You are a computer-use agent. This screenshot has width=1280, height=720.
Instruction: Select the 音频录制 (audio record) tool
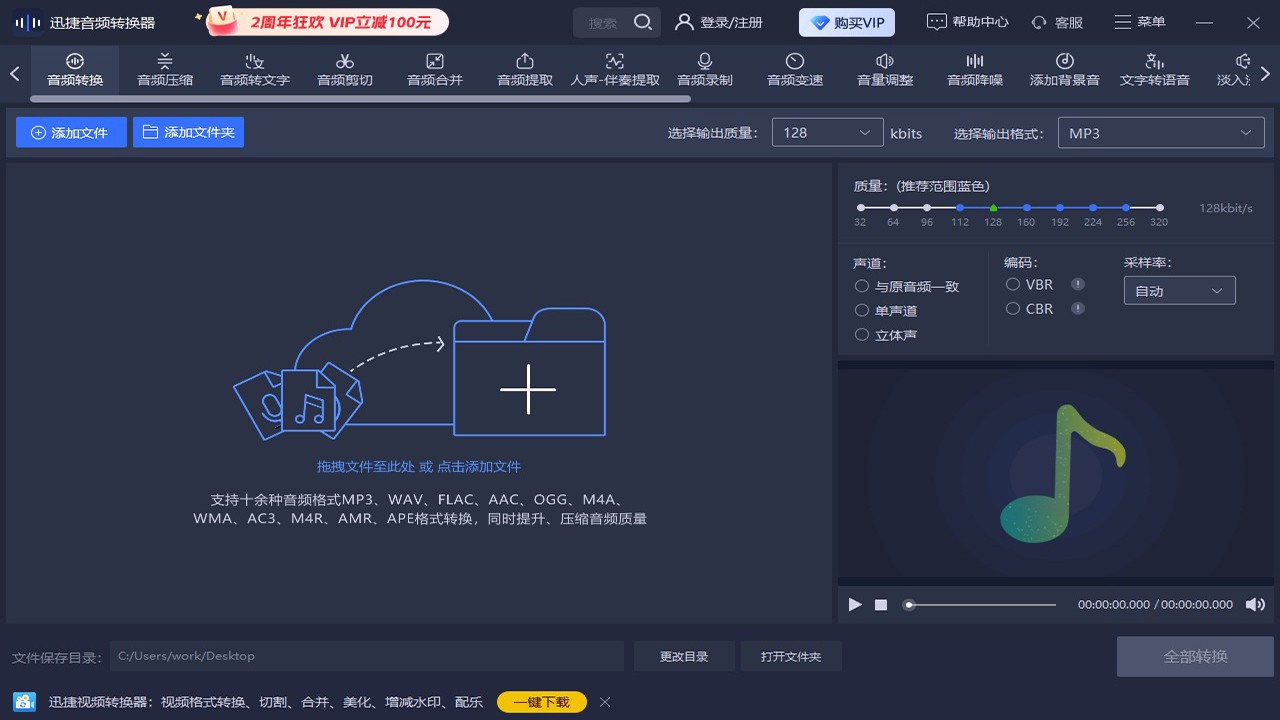704,70
